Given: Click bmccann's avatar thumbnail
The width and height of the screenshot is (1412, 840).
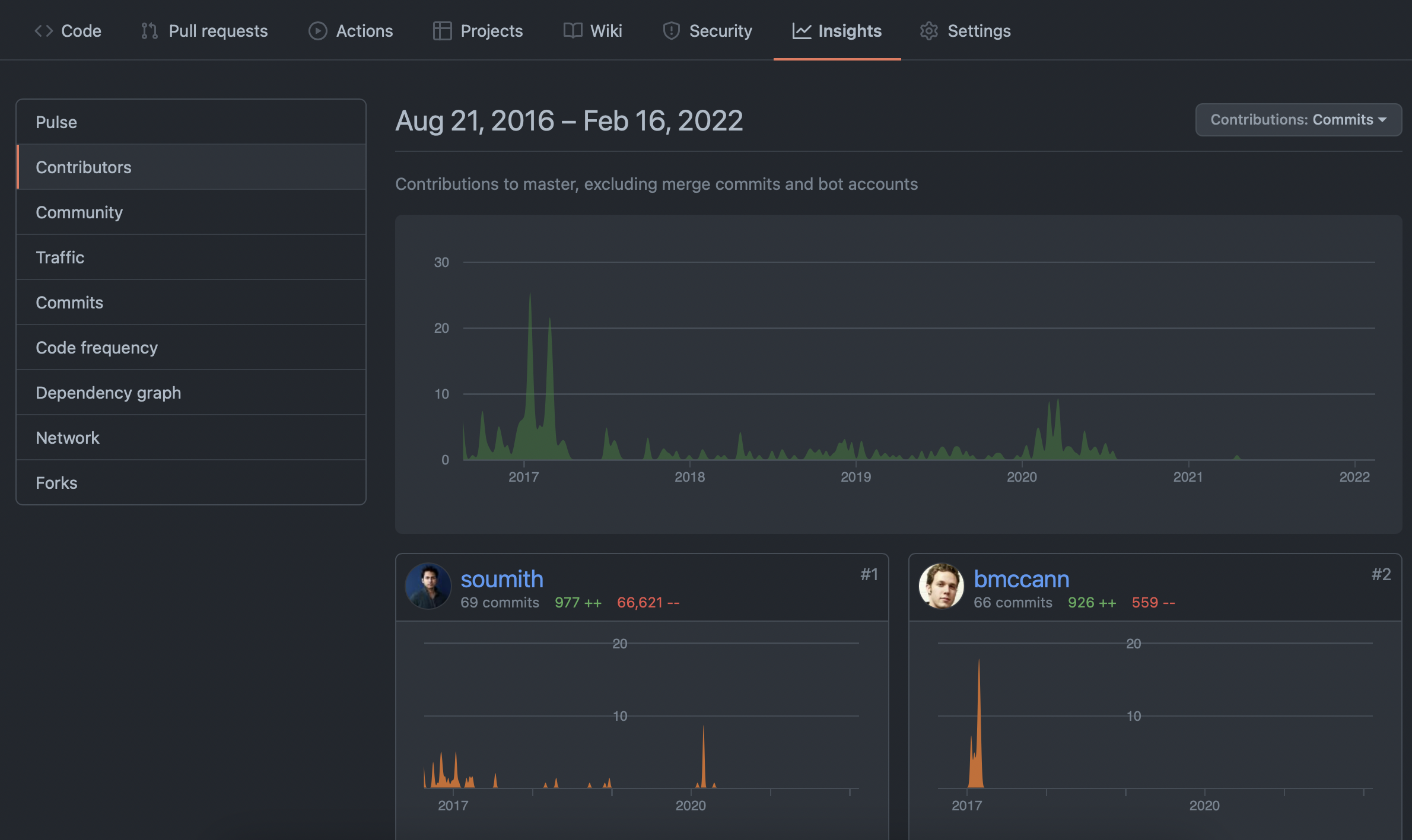Looking at the screenshot, I should click(942, 586).
